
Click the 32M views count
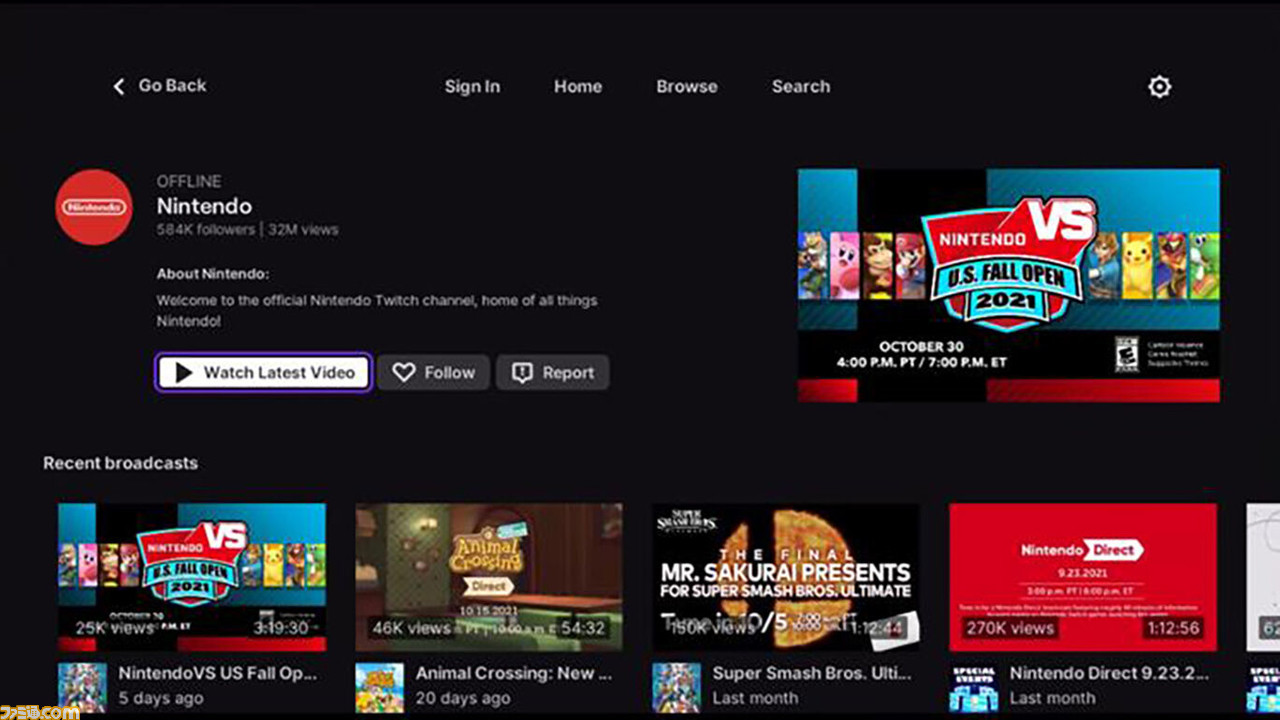[x=303, y=229]
